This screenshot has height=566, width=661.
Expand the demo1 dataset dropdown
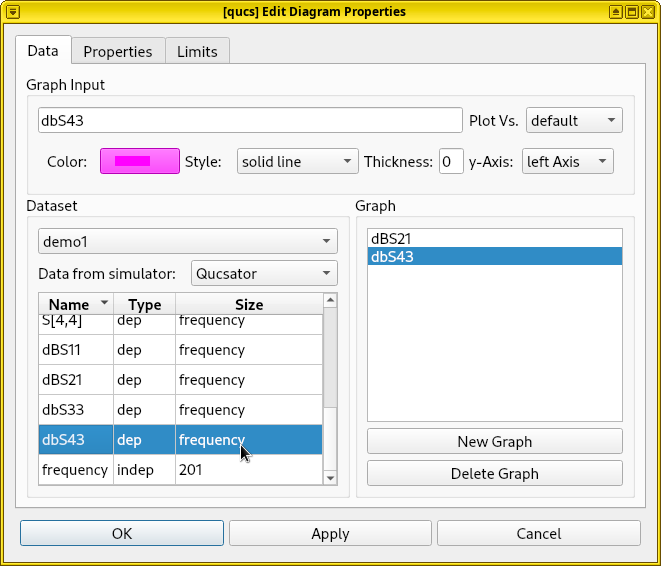(x=187, y=242)
